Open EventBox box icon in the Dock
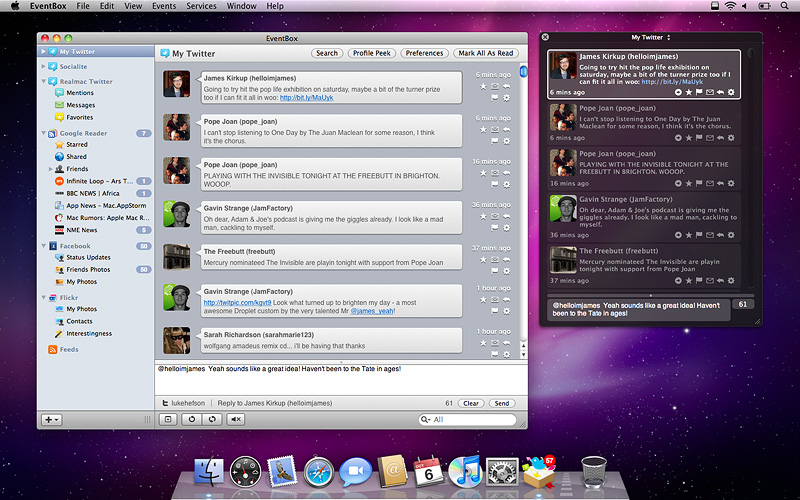Viewport: 800px width, 500px height. click(539, 472)
